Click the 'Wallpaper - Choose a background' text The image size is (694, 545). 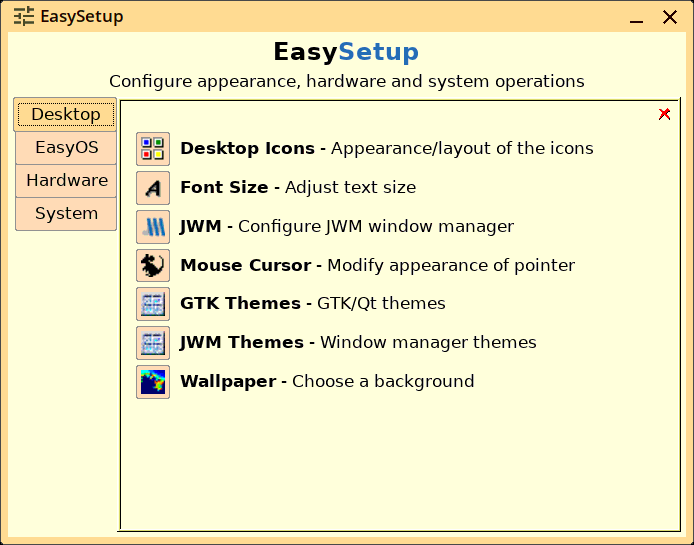(327, 382)
